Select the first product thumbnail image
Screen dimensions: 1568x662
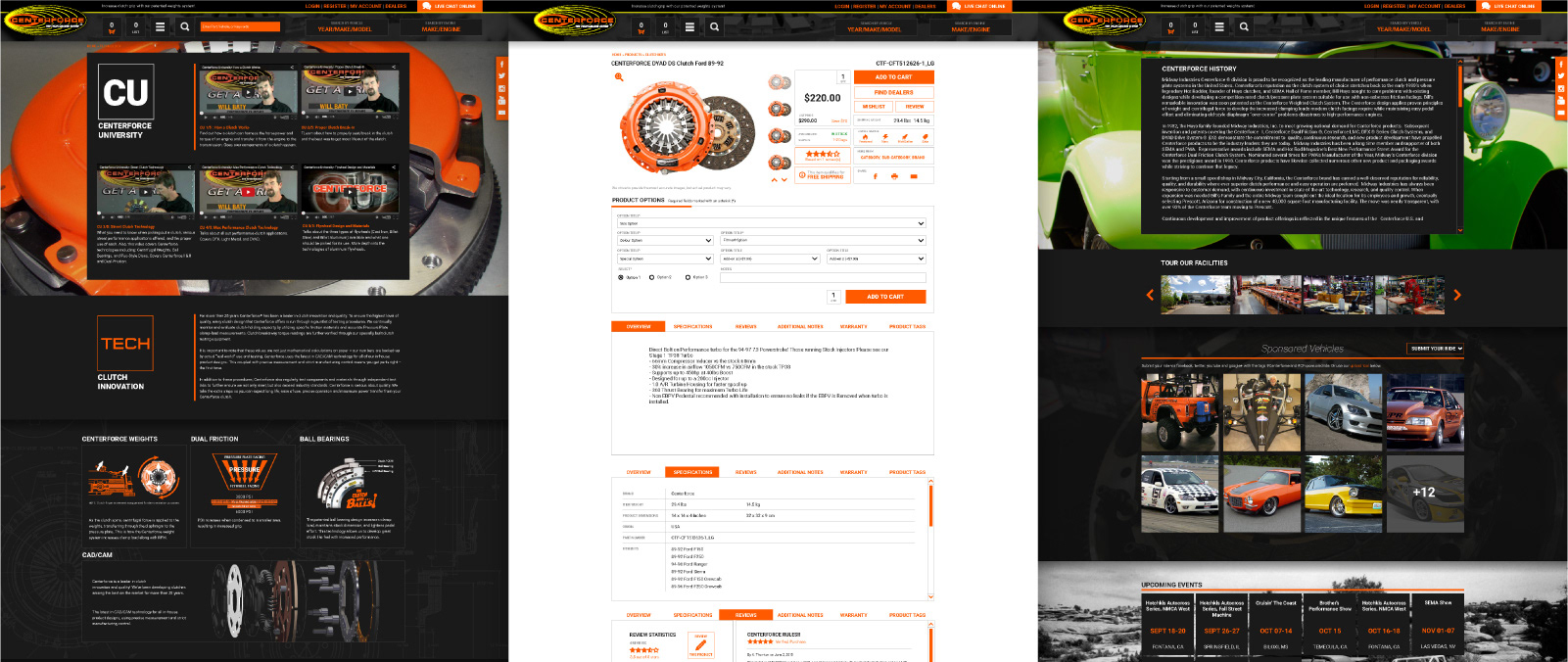point(780,83)
